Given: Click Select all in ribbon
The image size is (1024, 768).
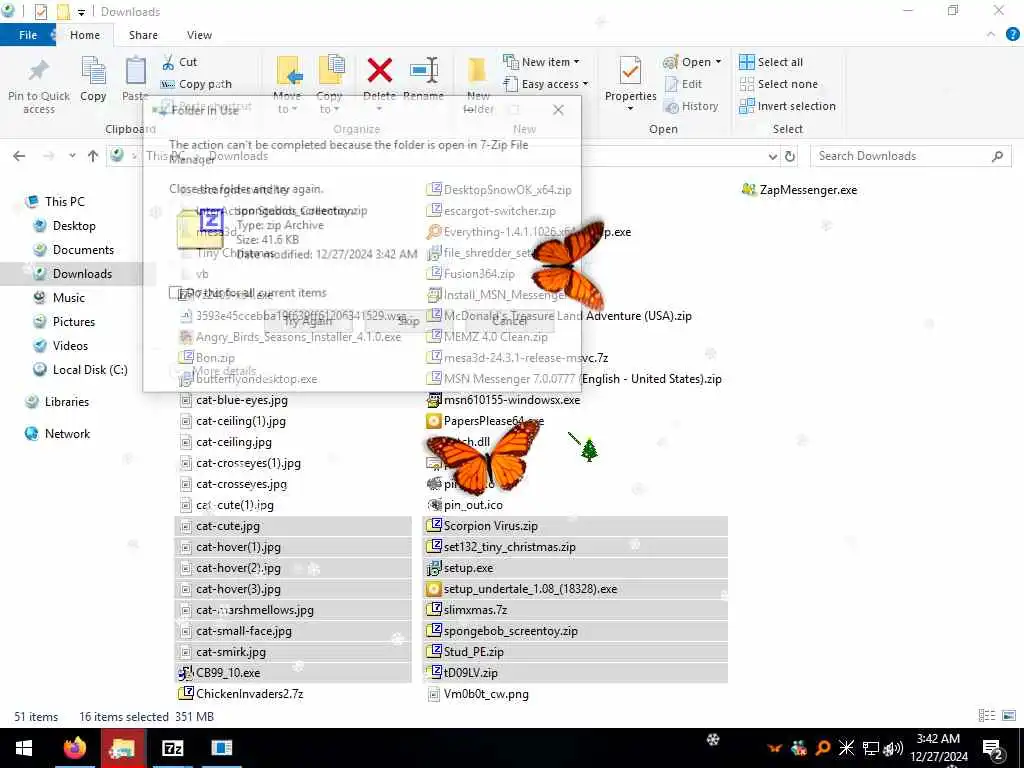Looking at the screenshot, I should 771,62.
